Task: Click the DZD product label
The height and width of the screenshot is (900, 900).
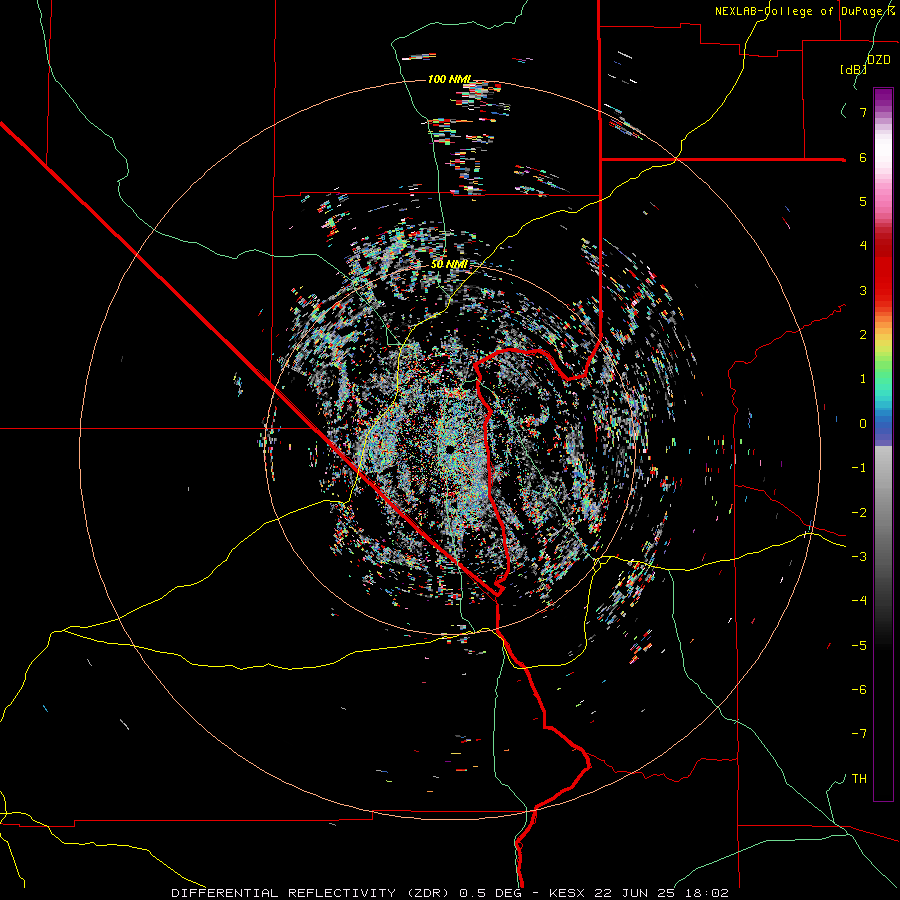Action: pyautogui.click(x=879, y=60)
